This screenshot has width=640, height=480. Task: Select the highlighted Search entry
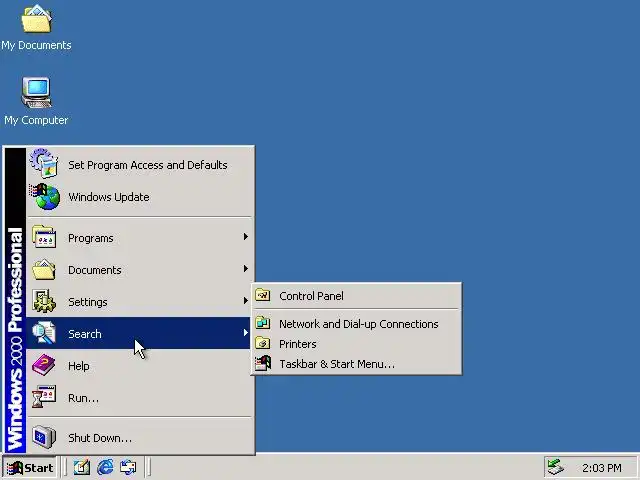tap(139, 333)
